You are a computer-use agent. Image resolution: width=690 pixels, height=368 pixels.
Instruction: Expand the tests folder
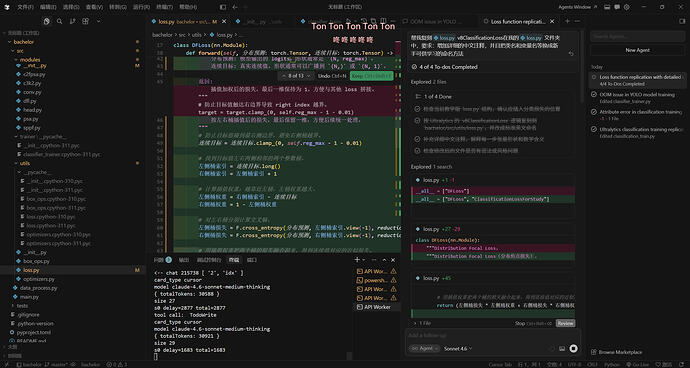(22, 305)
